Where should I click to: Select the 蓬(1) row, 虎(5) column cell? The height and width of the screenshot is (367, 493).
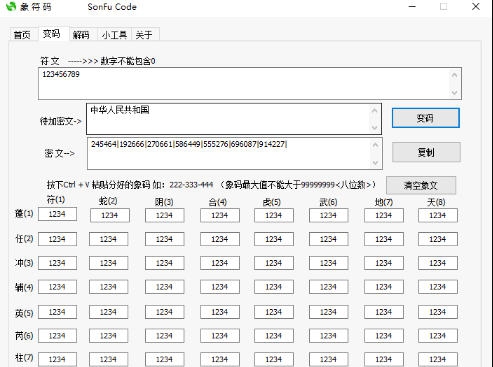[274, 215]
